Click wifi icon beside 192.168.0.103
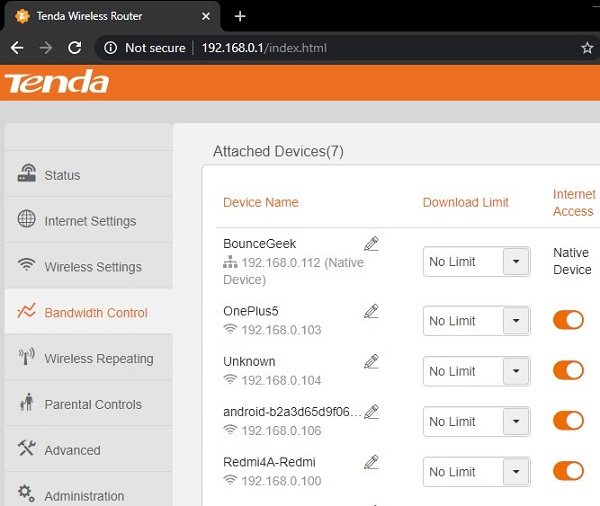Viewport: 600px width, 506px height. coord(230,329)
